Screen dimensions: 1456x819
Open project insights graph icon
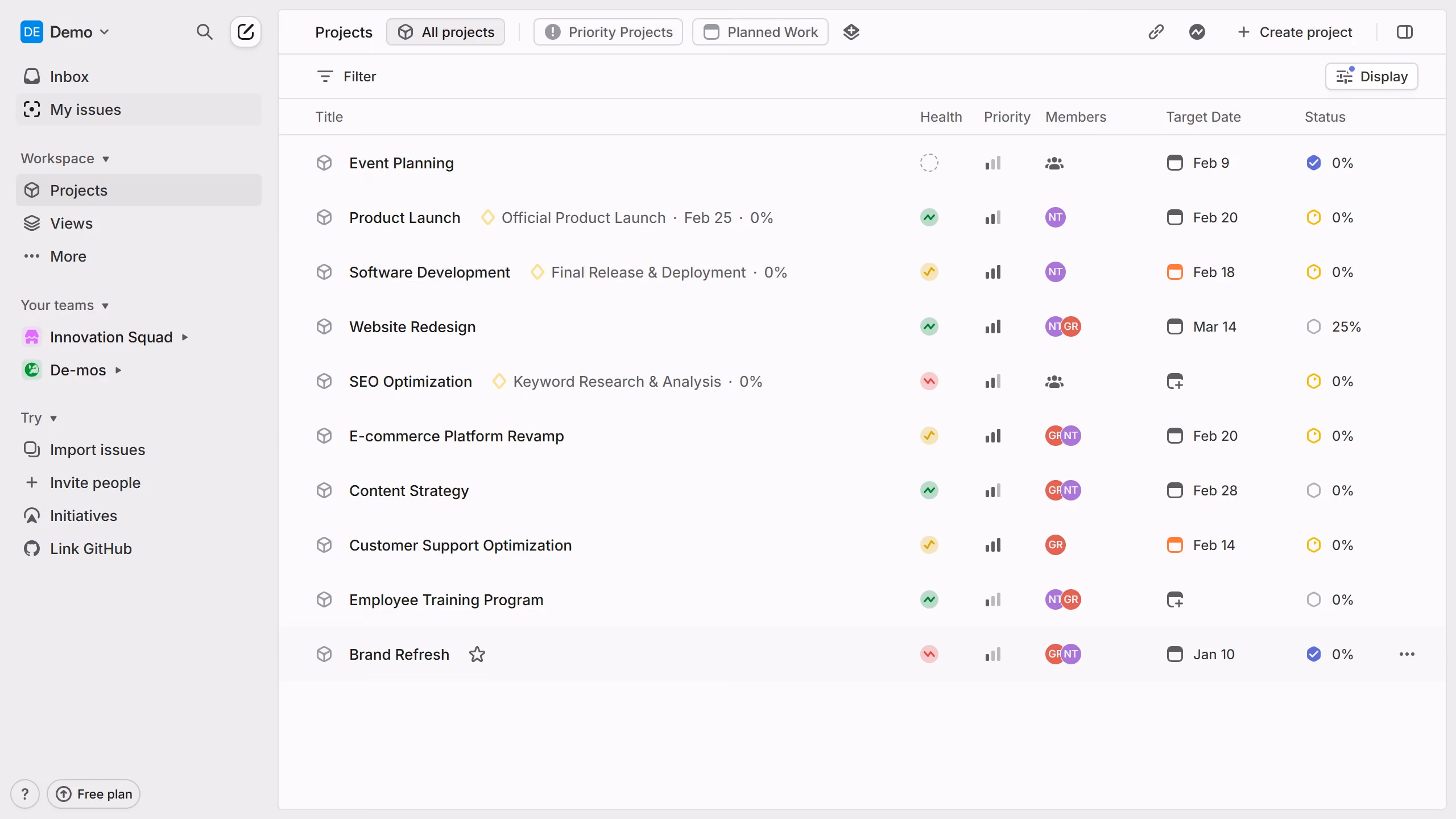coord(1197,32)
